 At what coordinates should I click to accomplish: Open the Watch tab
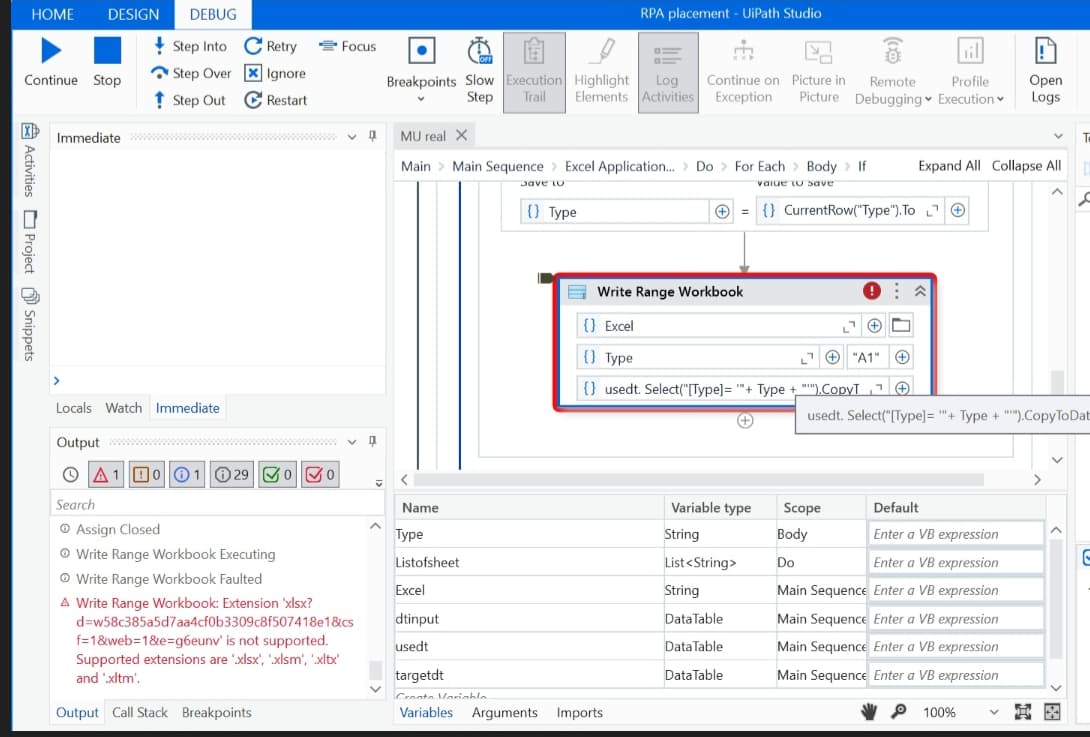[124, 408]
